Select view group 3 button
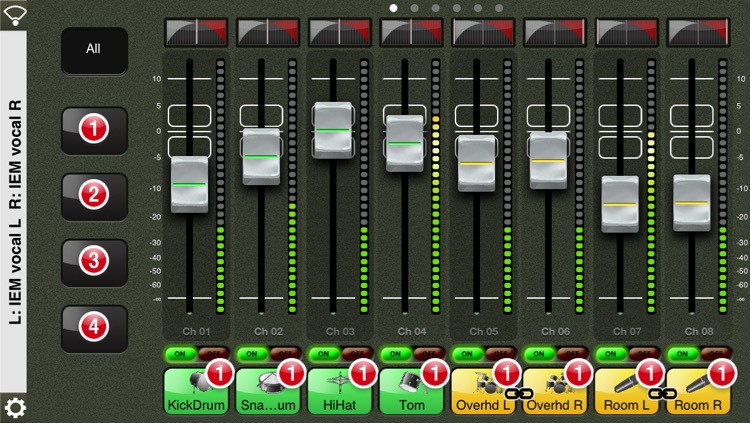This screenshot has height=423, width=750. coord(94,262)
